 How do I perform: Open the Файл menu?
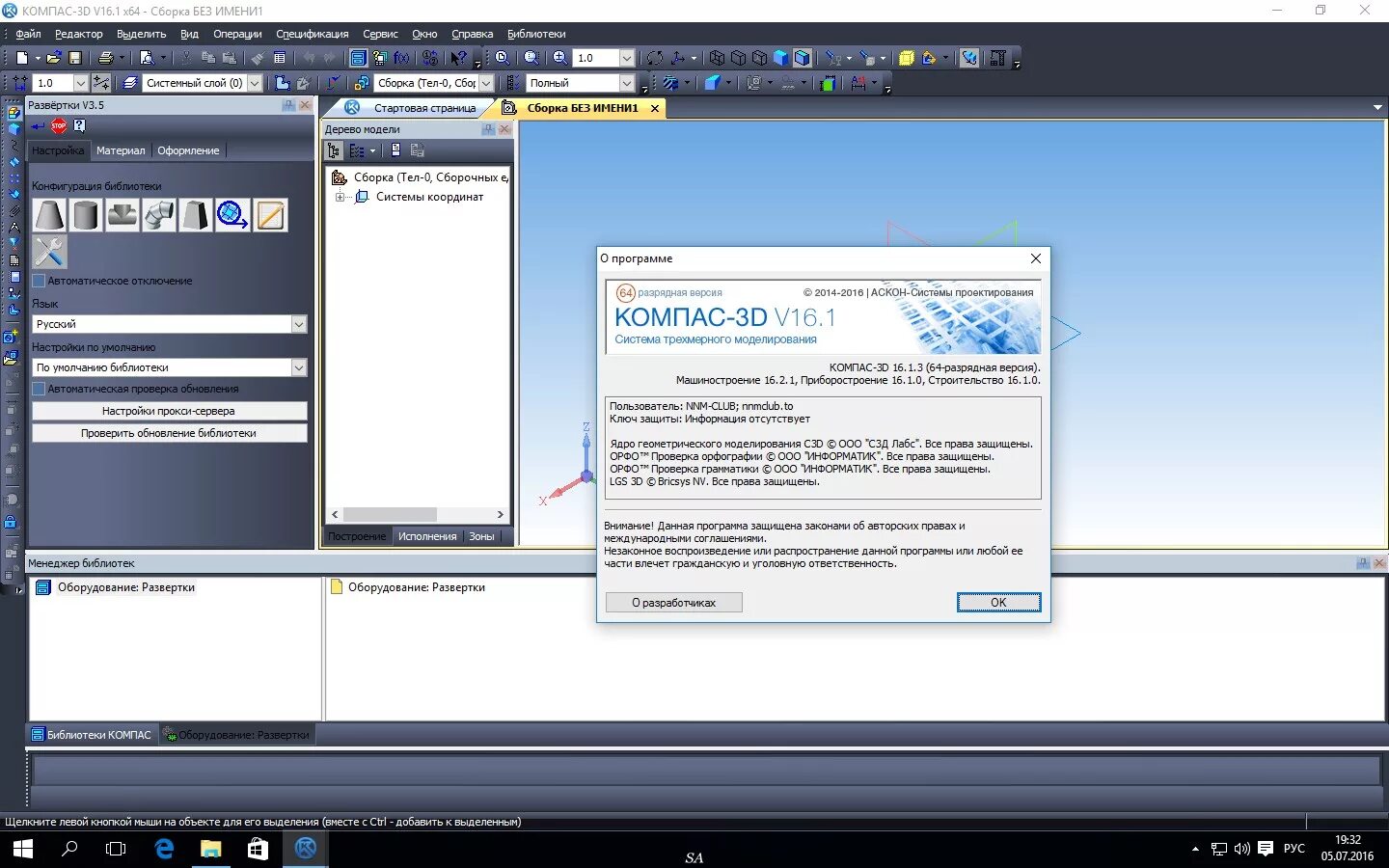click(28, 34)
